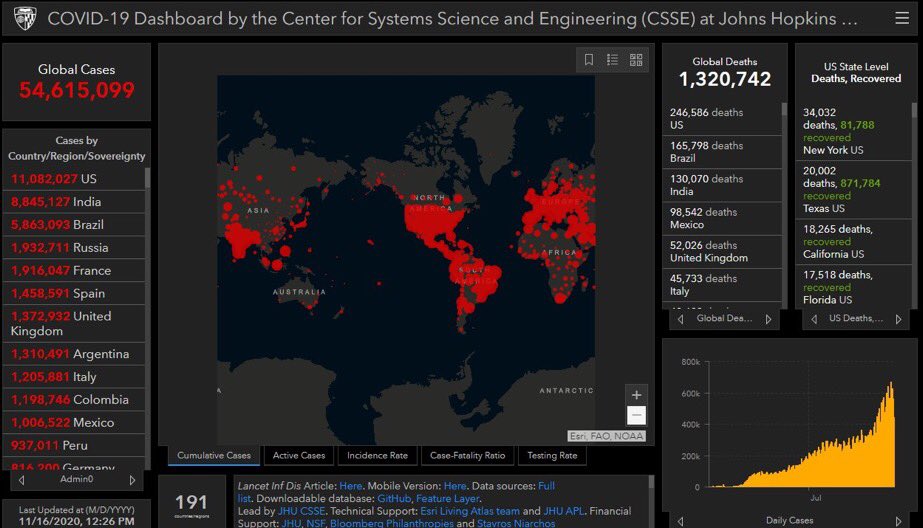
Task: Zoom in on the map with plus
Action: [x=636, y=394]
